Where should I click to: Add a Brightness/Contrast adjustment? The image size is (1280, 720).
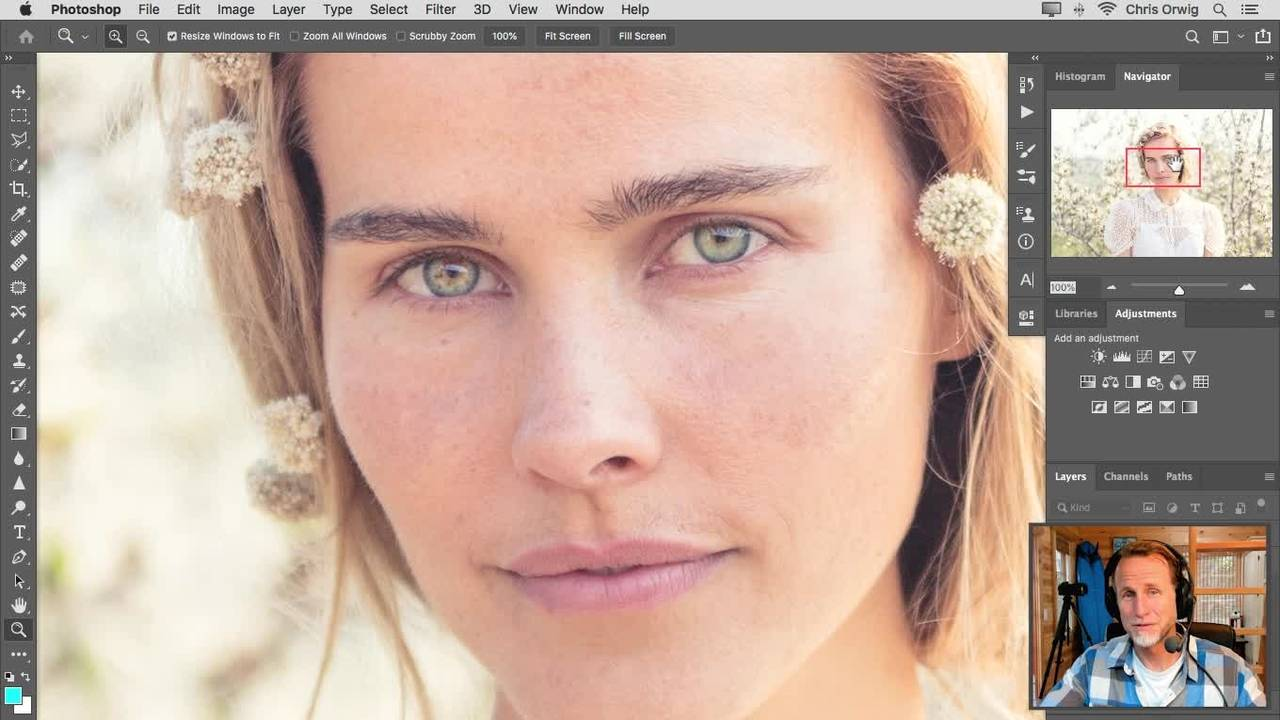pyautogui.click(x=1099, y=357)
